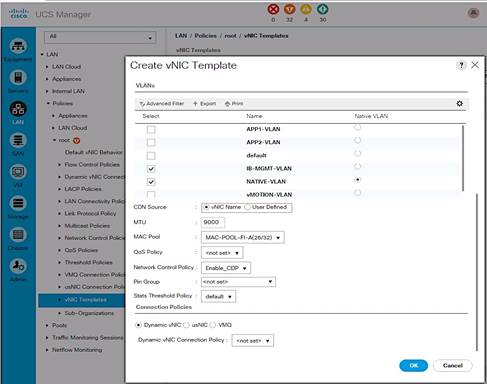
Task: Check the APP2-VLAN checkbox
Action: 151,142
